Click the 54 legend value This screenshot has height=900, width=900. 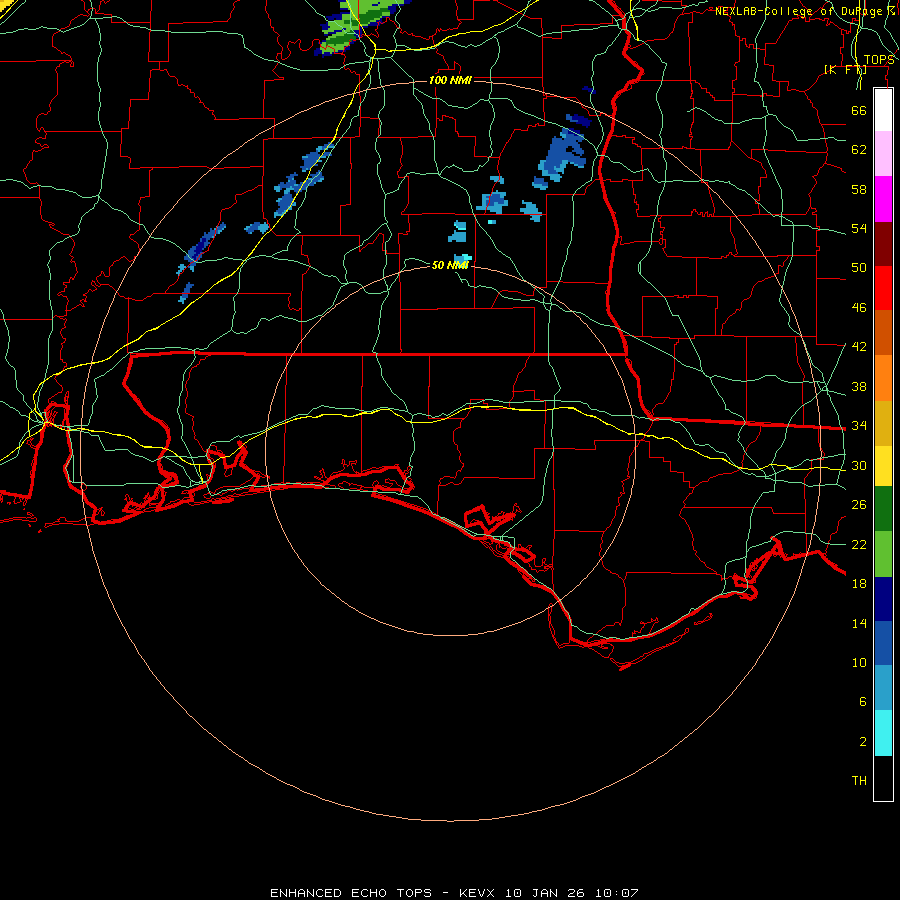pyautogui.click(x=859, y=228)
